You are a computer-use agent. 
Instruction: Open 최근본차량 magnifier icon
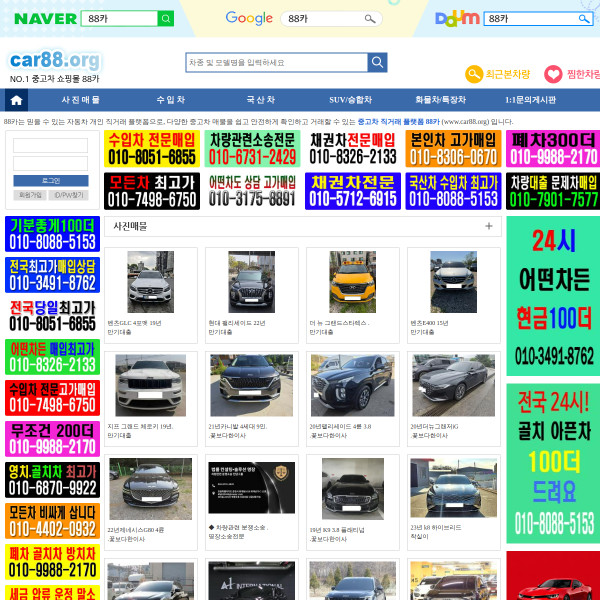coord(474,74)
